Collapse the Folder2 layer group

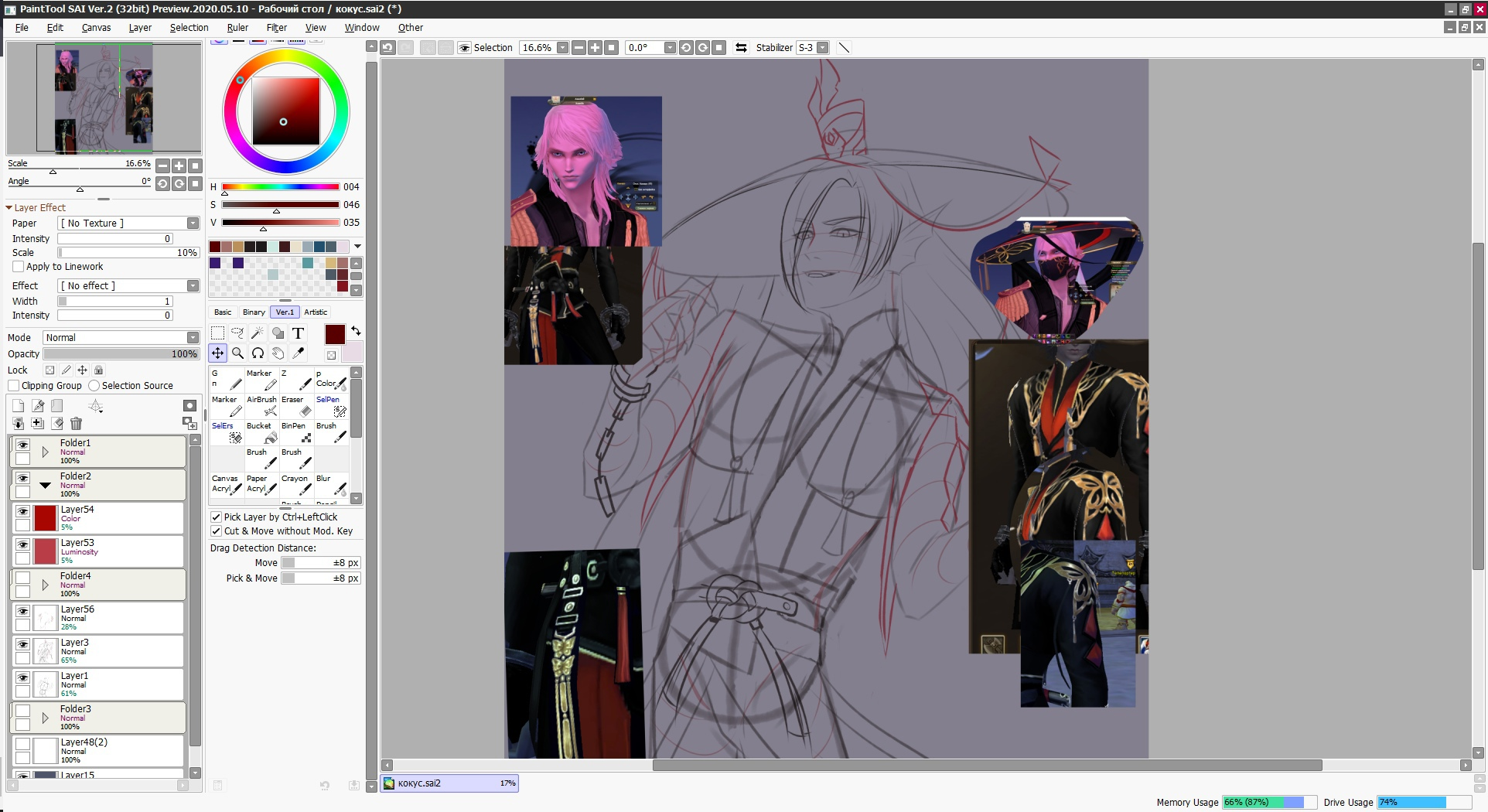tap(45, 485)
